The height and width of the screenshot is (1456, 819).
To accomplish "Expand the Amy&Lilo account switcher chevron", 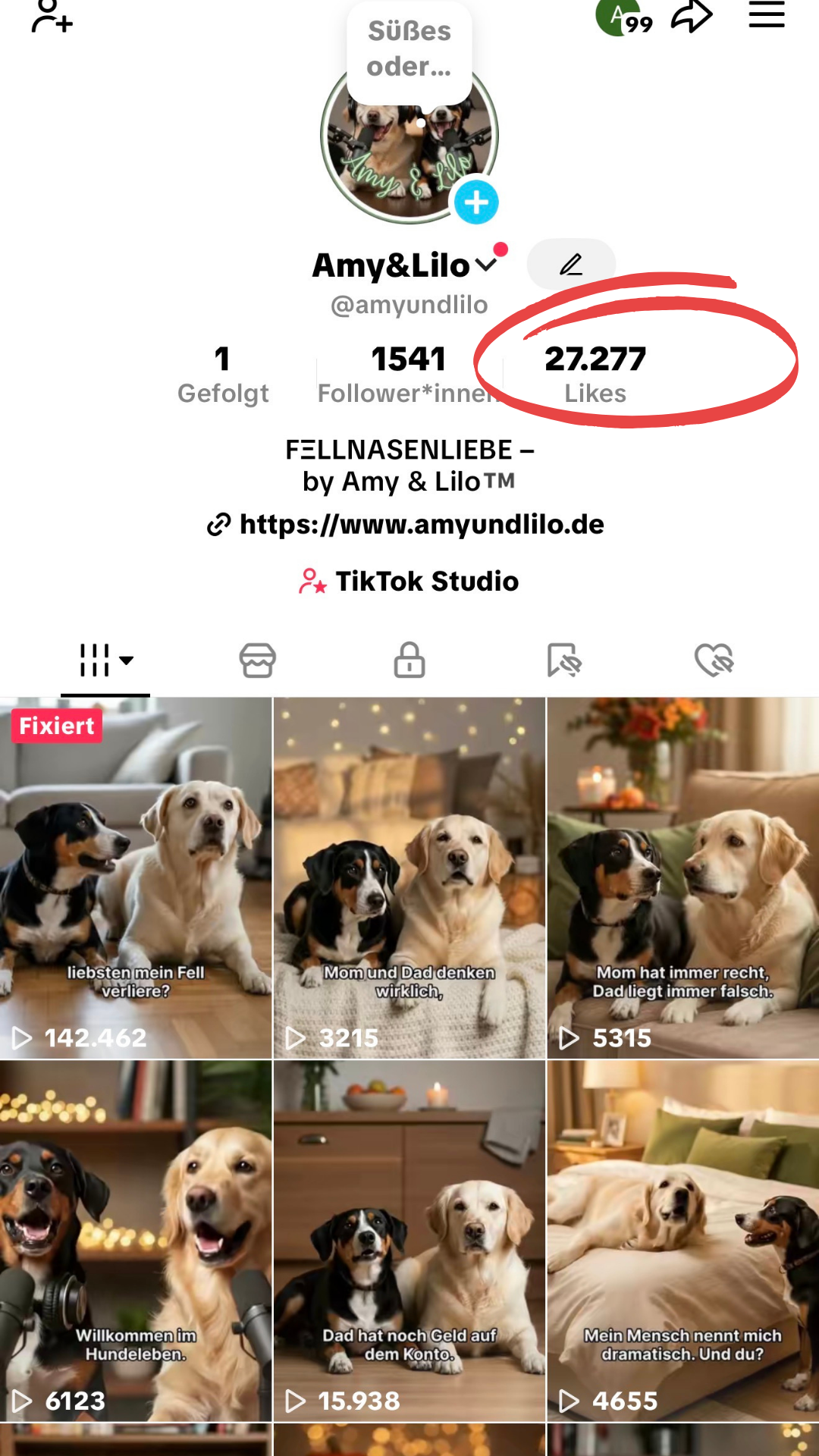I will tap(486, 265).
